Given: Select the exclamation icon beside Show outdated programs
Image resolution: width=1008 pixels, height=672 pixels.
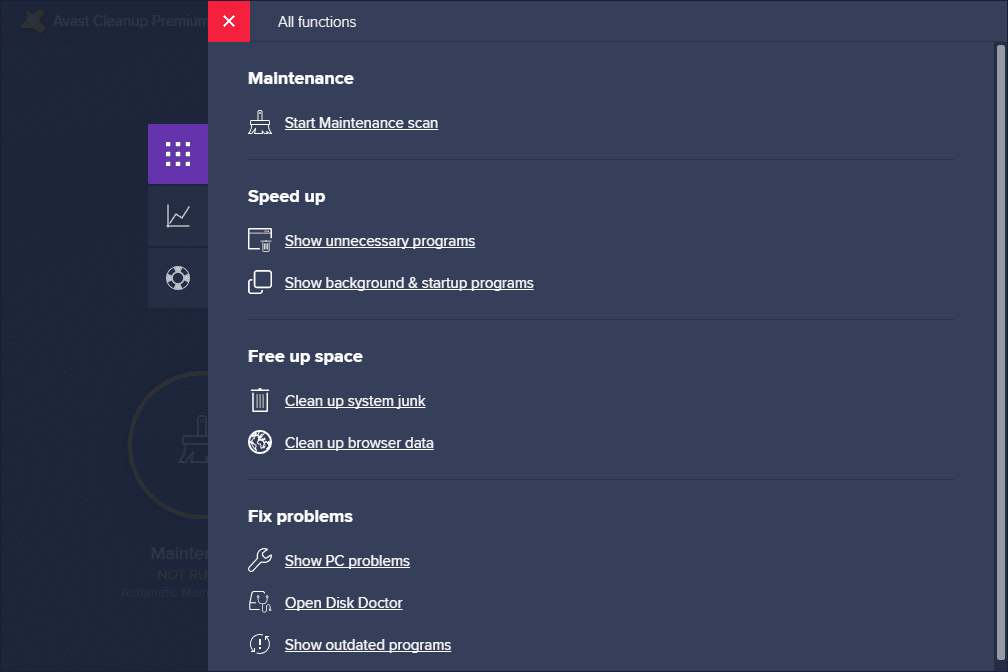Looking at the screenshot, I should tap(260, 644).
